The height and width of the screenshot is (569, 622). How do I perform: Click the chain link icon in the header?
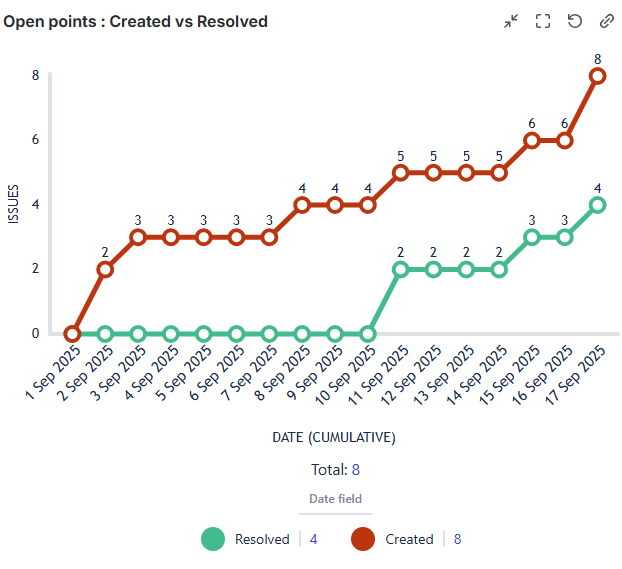(x=607, y=21)
